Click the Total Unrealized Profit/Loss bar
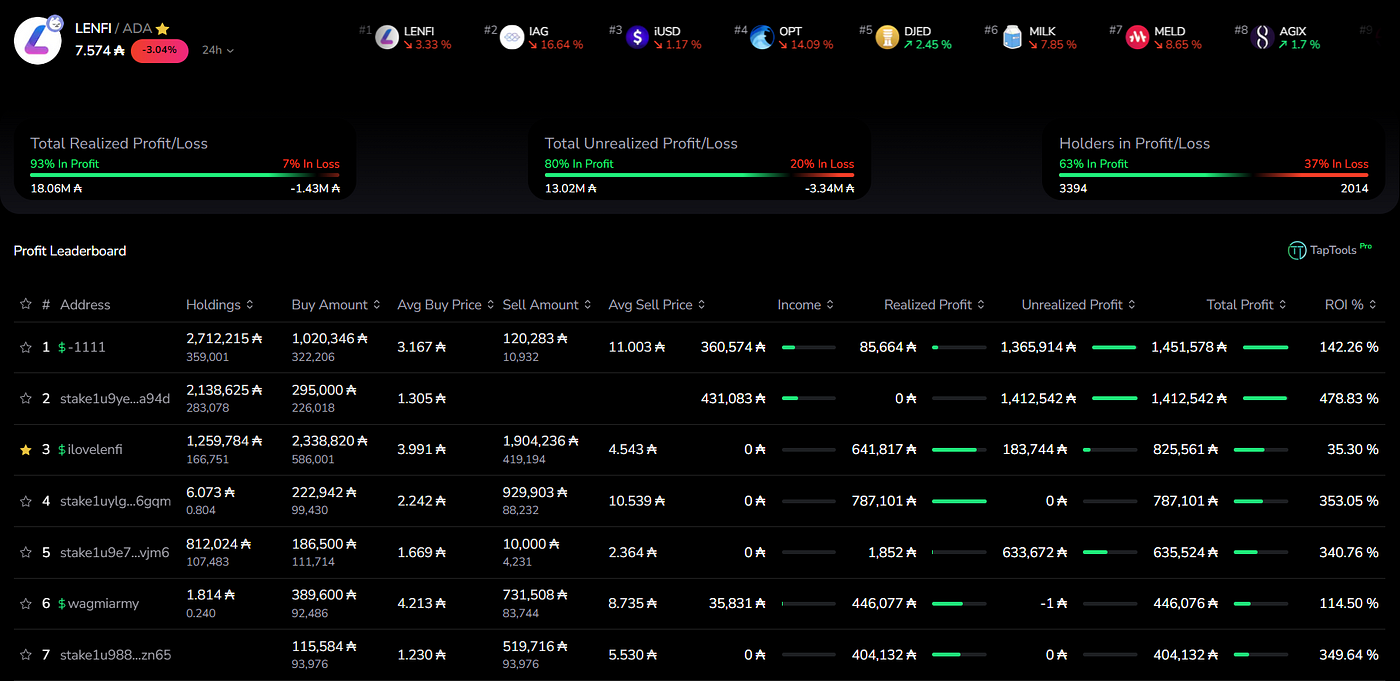The height and width of the screenshot is (681, 1400). [699, 175]
